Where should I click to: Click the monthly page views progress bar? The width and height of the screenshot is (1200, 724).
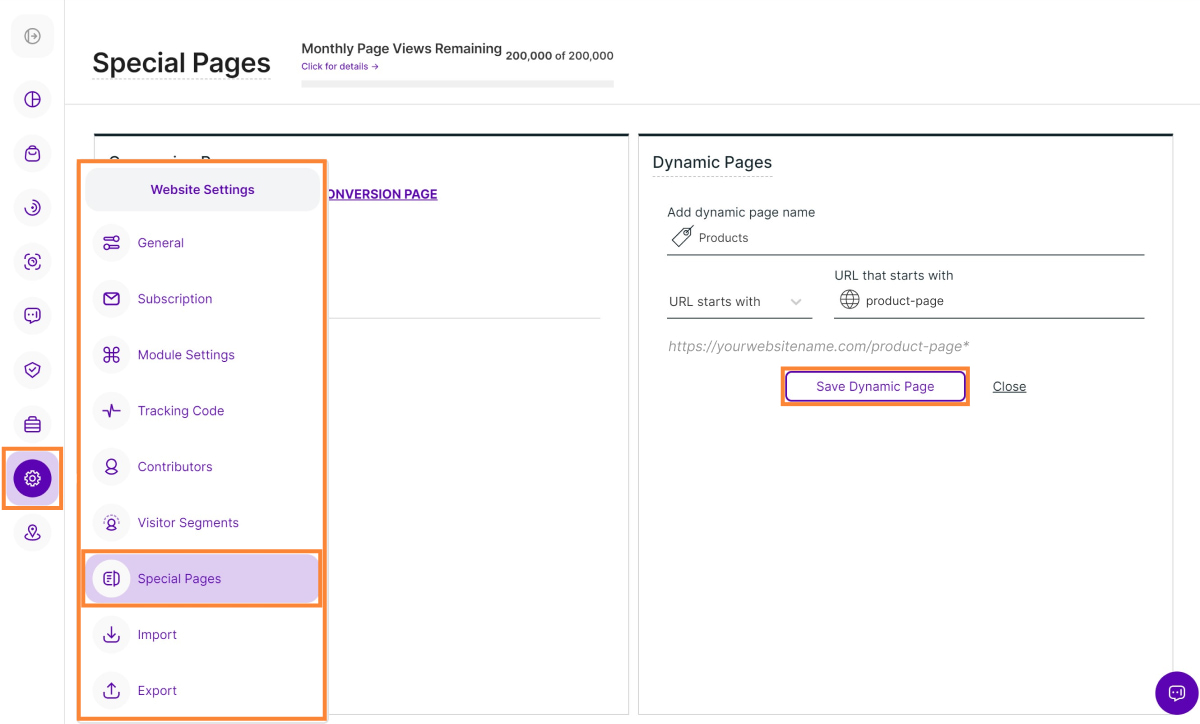[457, 84]
